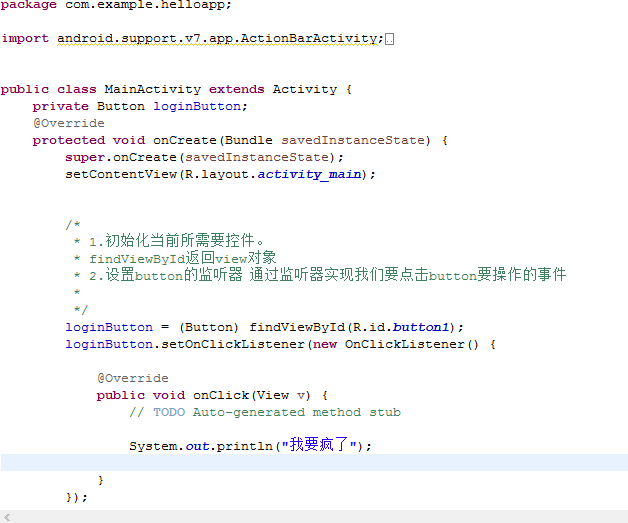628x523 pixels.
Task: Click the 'setContentView' method call
Action: [x=121, y=174]
